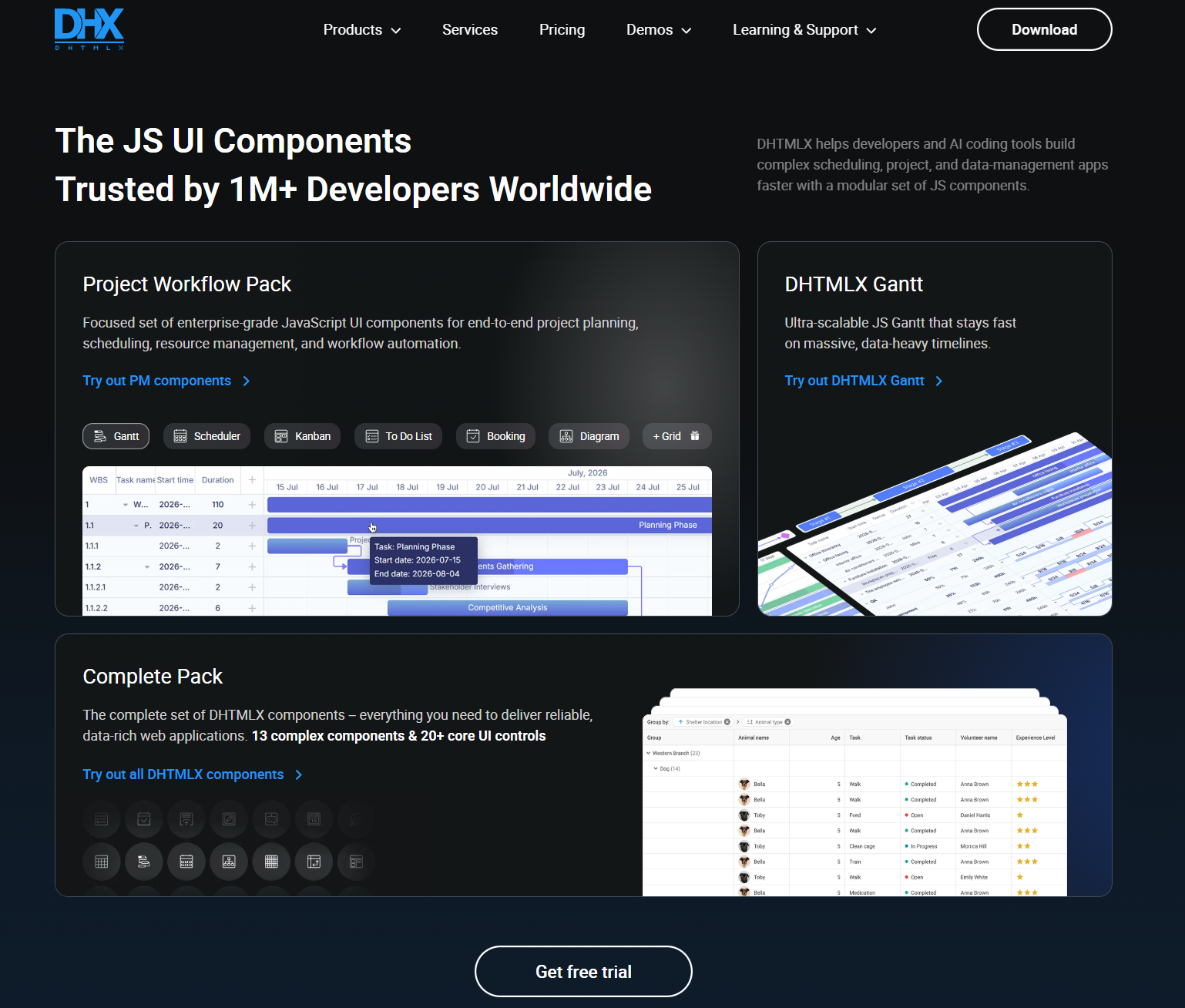Click the 25 Jul date header
The height and width of the screenshot is (1008, 1185).
point(688,487)
